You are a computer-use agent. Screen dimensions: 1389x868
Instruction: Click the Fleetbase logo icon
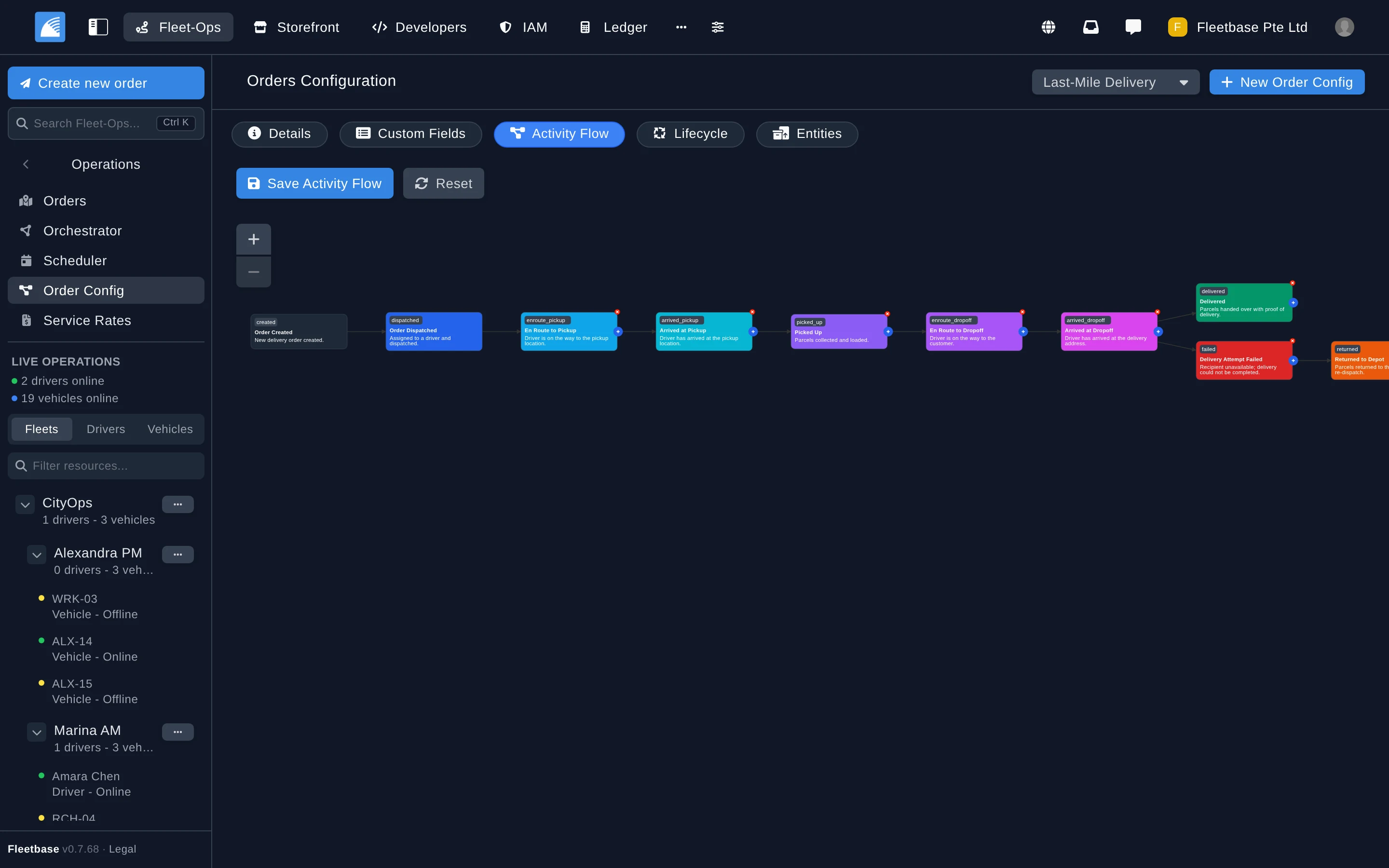point(50,27)
